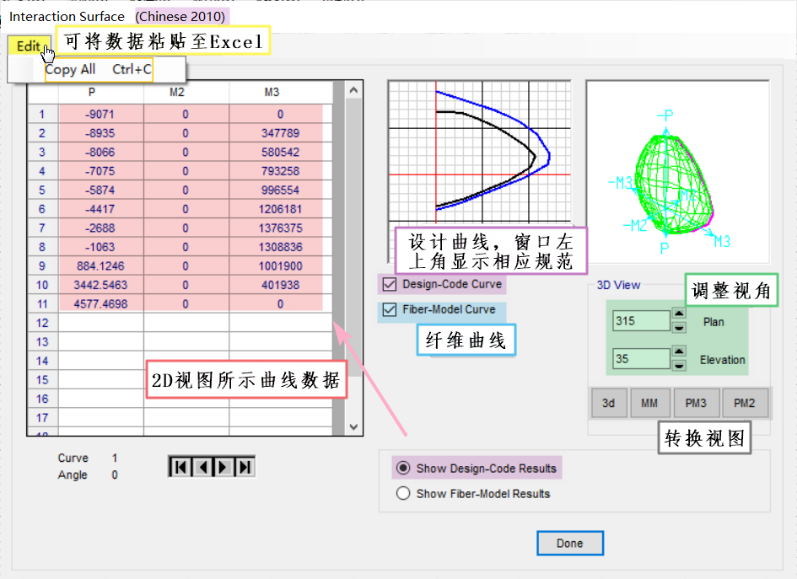Uncheck the Design-Code Curve checkbox
Screen dimensions: 797x579
point(389,283)
